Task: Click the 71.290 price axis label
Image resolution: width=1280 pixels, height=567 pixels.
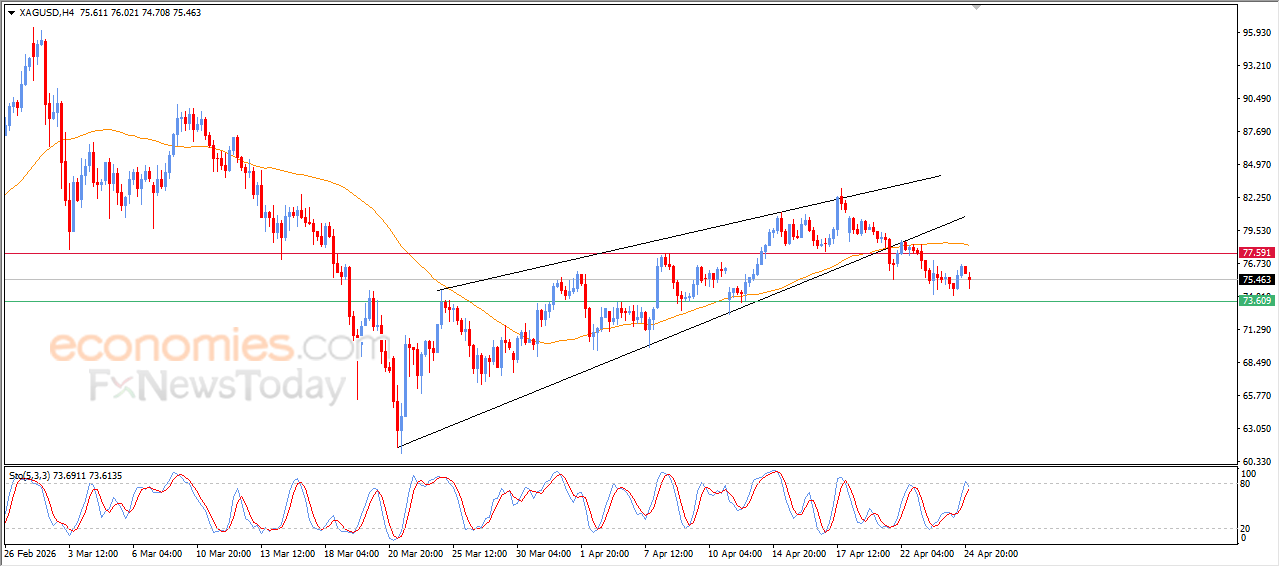Action: [x=1255, y=330]
